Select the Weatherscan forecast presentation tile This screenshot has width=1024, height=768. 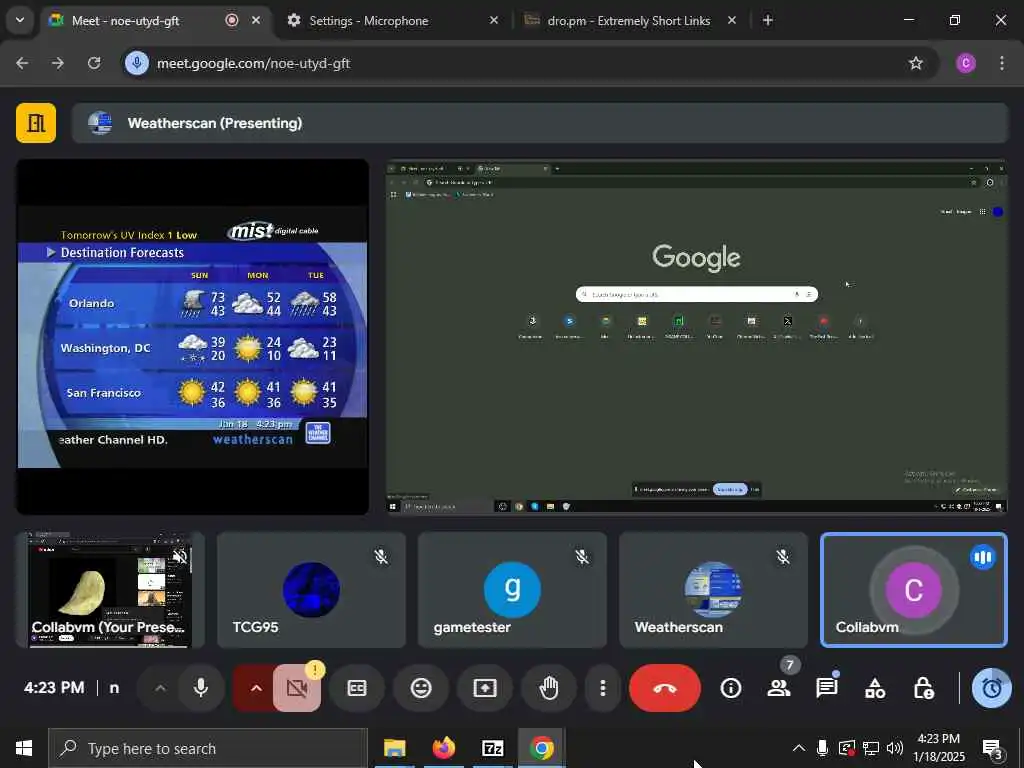[193, 337]
